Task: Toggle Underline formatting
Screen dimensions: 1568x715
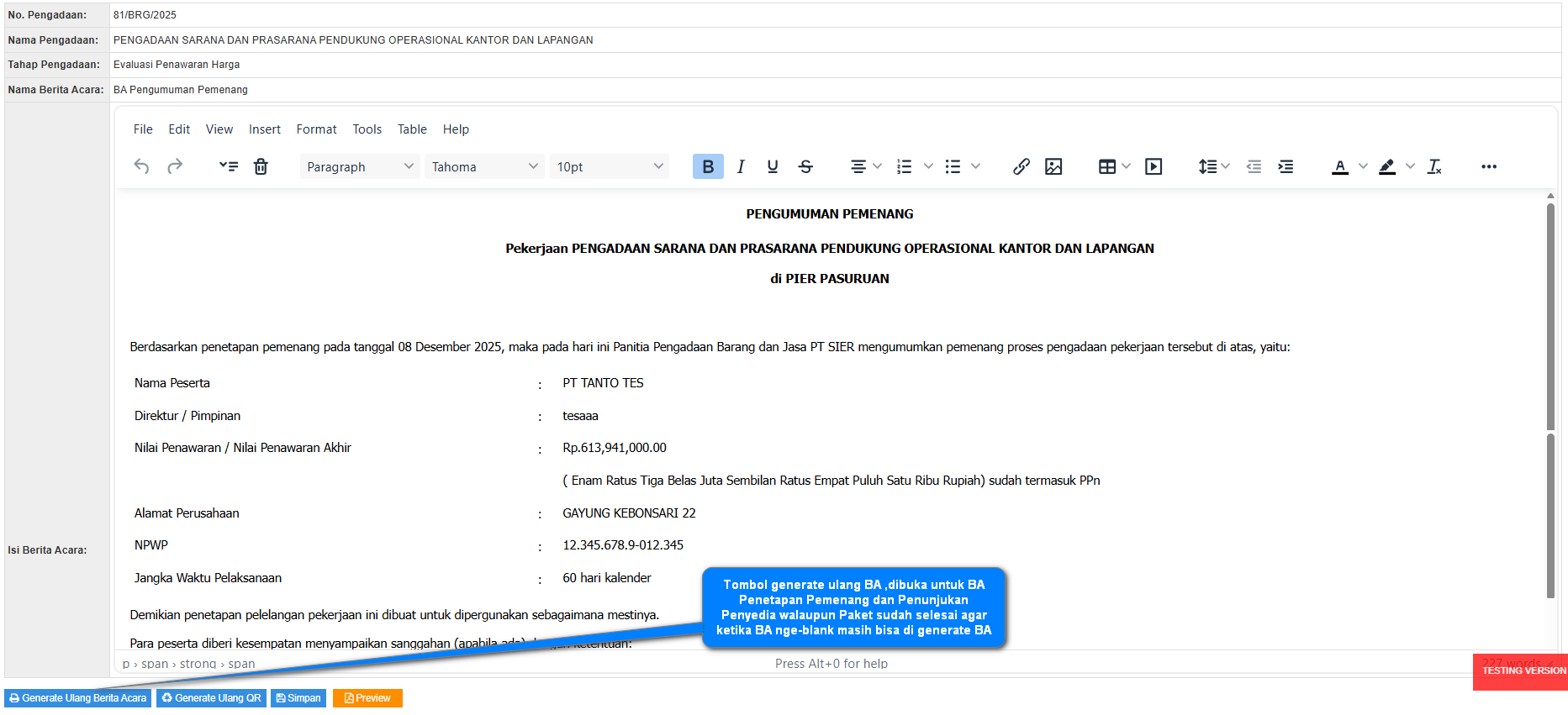Action: pos(773,166)
